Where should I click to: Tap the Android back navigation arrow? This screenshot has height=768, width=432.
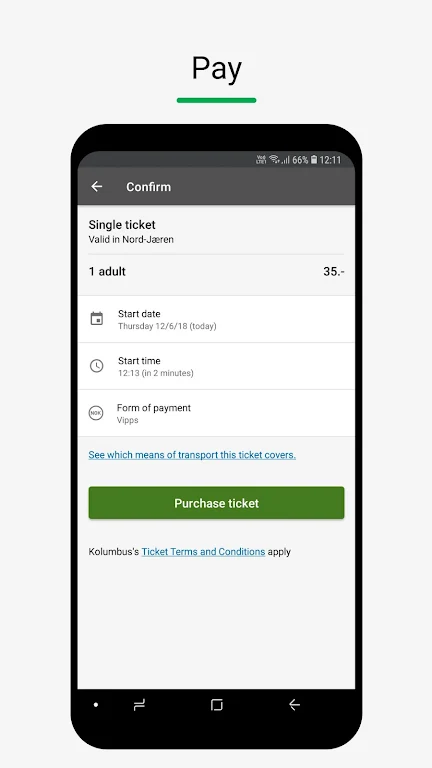294,705
